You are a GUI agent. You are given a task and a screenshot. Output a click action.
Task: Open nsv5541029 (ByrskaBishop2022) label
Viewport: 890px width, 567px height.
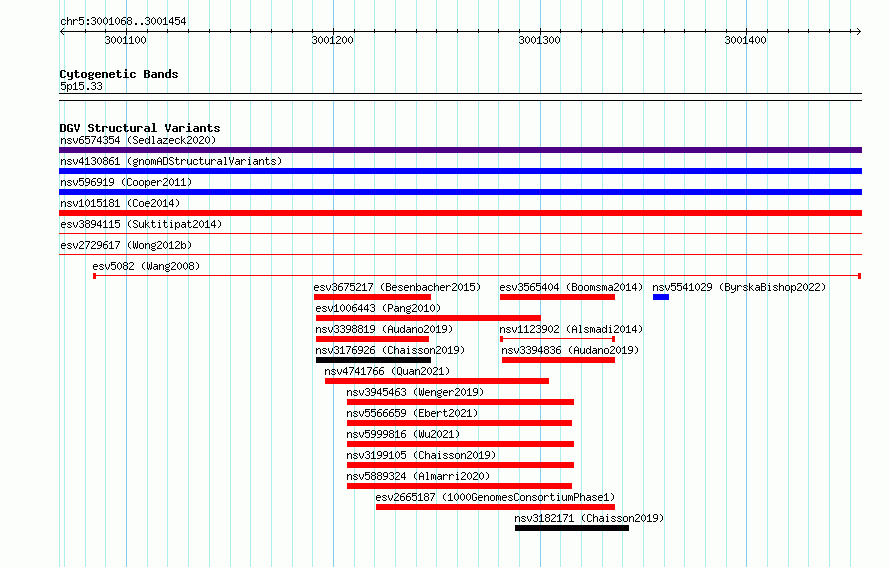tap(739, 287)
